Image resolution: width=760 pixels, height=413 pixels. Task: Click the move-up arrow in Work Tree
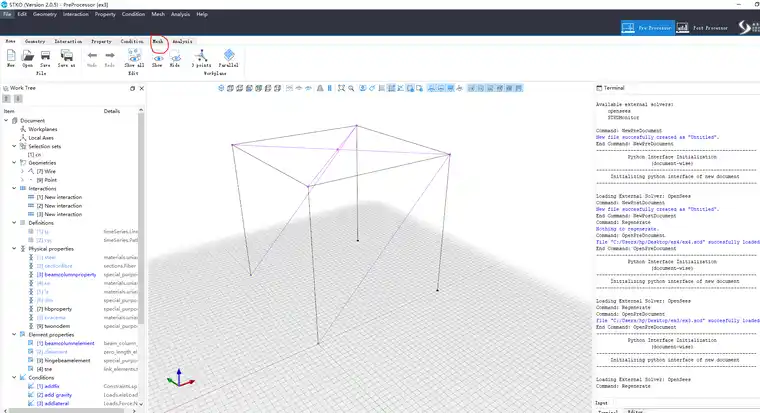click(7, 98)
